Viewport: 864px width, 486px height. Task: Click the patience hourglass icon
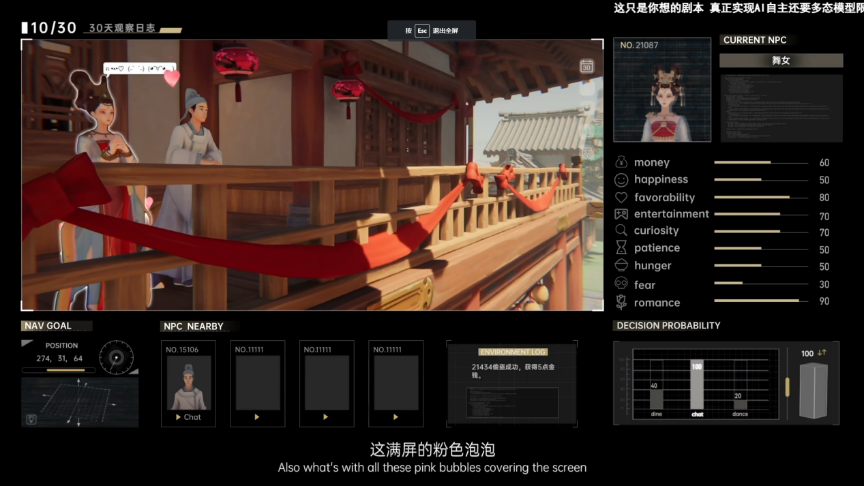click(x=621, y=248)
